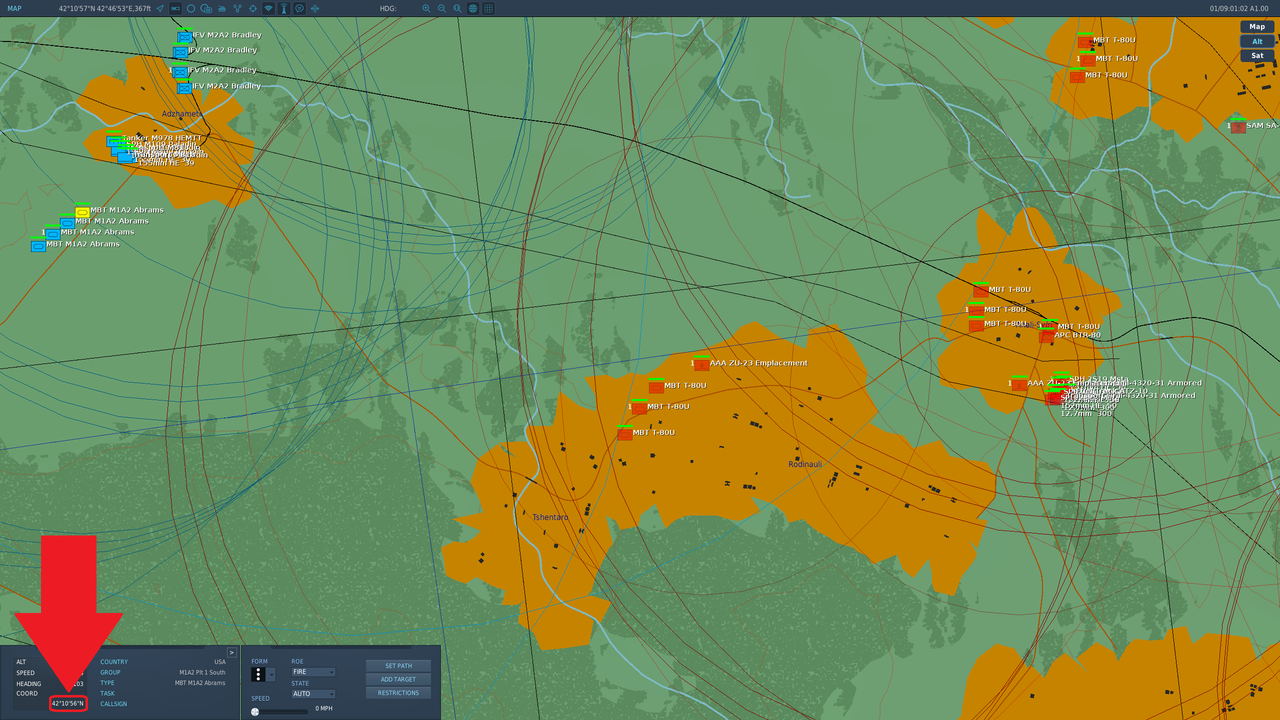Click the Rodinauli town label
Screen dimensions: 1280x720
(805, 464)
